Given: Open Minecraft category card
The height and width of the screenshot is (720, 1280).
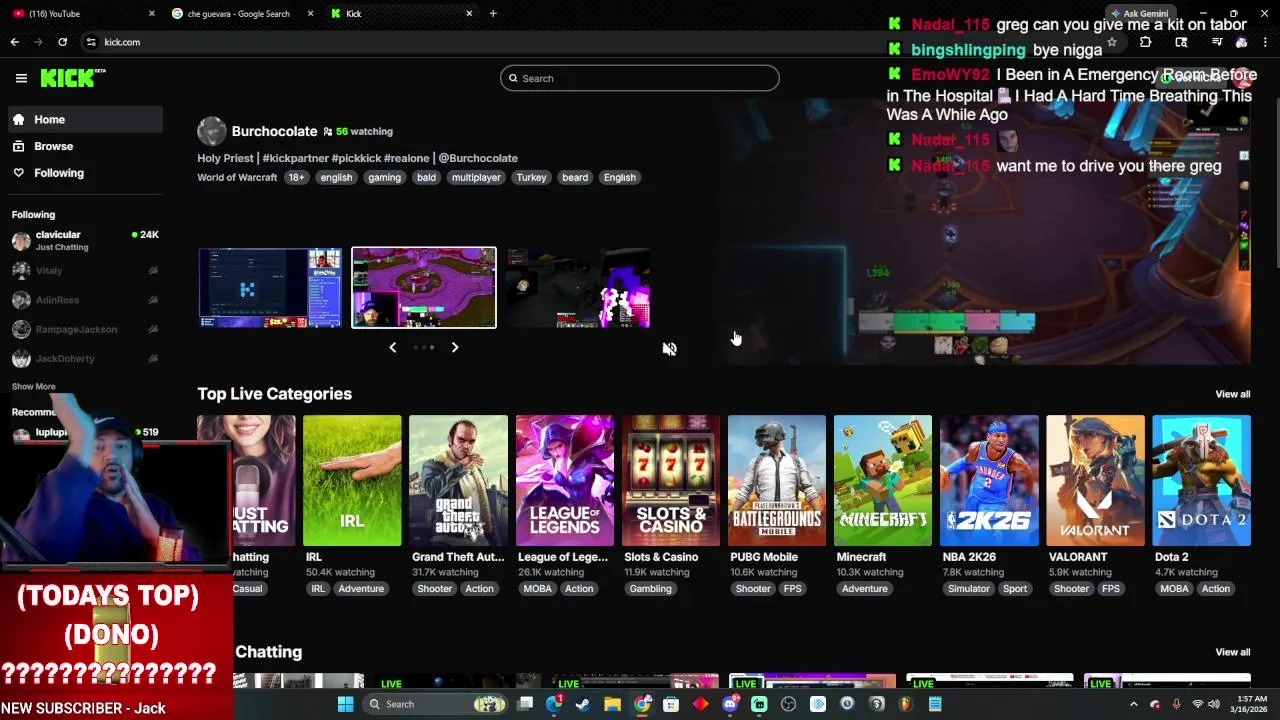Looking at the screenshot, I should (883, 480).
